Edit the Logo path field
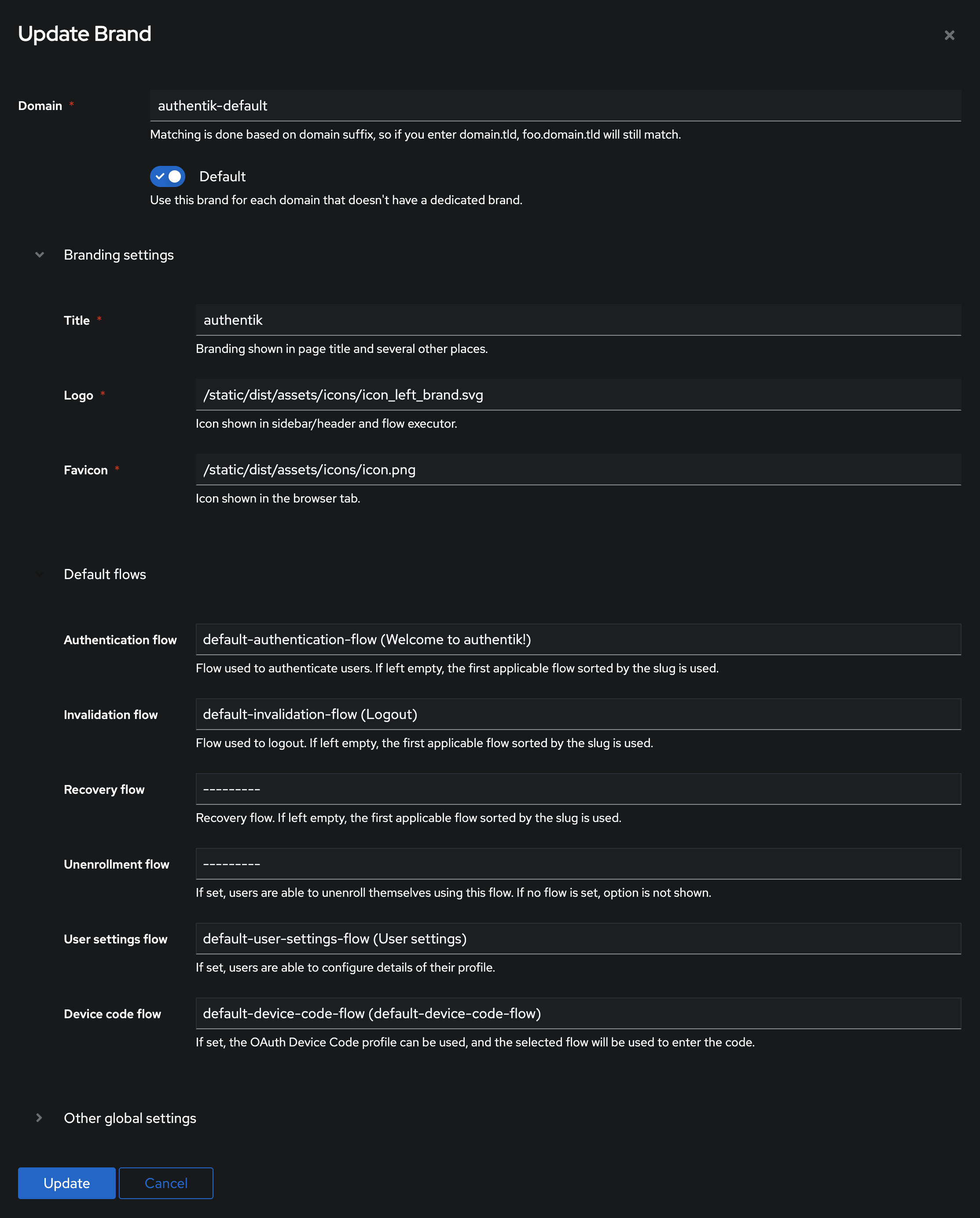The image size is (980, 1218). (578, 394)
